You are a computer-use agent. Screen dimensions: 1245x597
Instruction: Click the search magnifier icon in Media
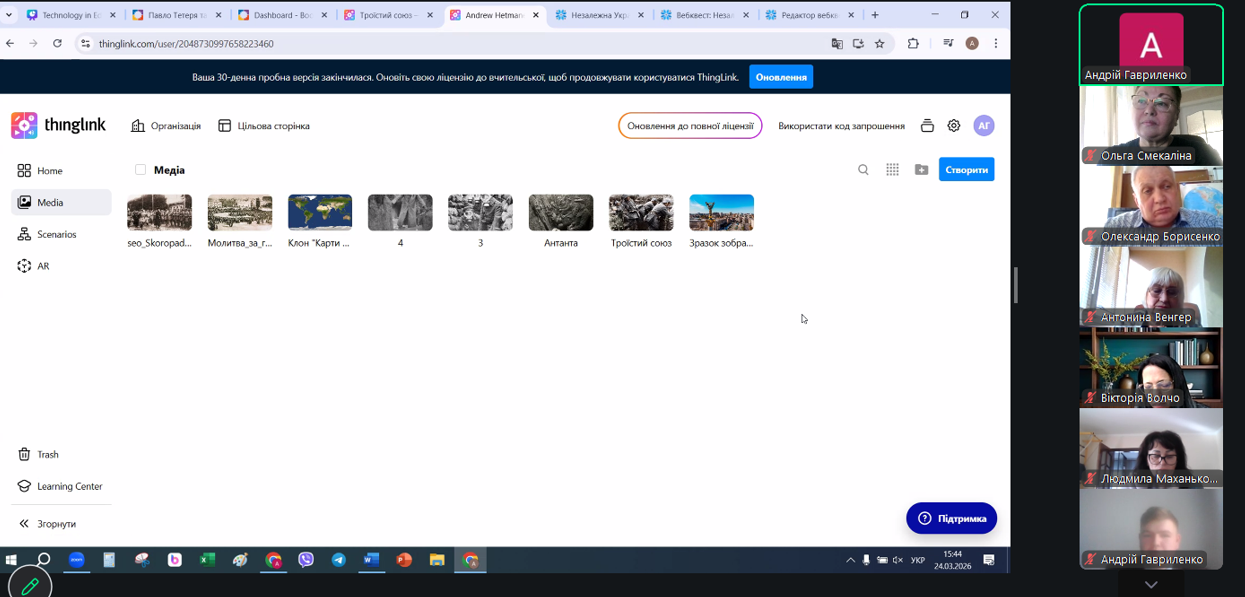[x=863, y=170]
